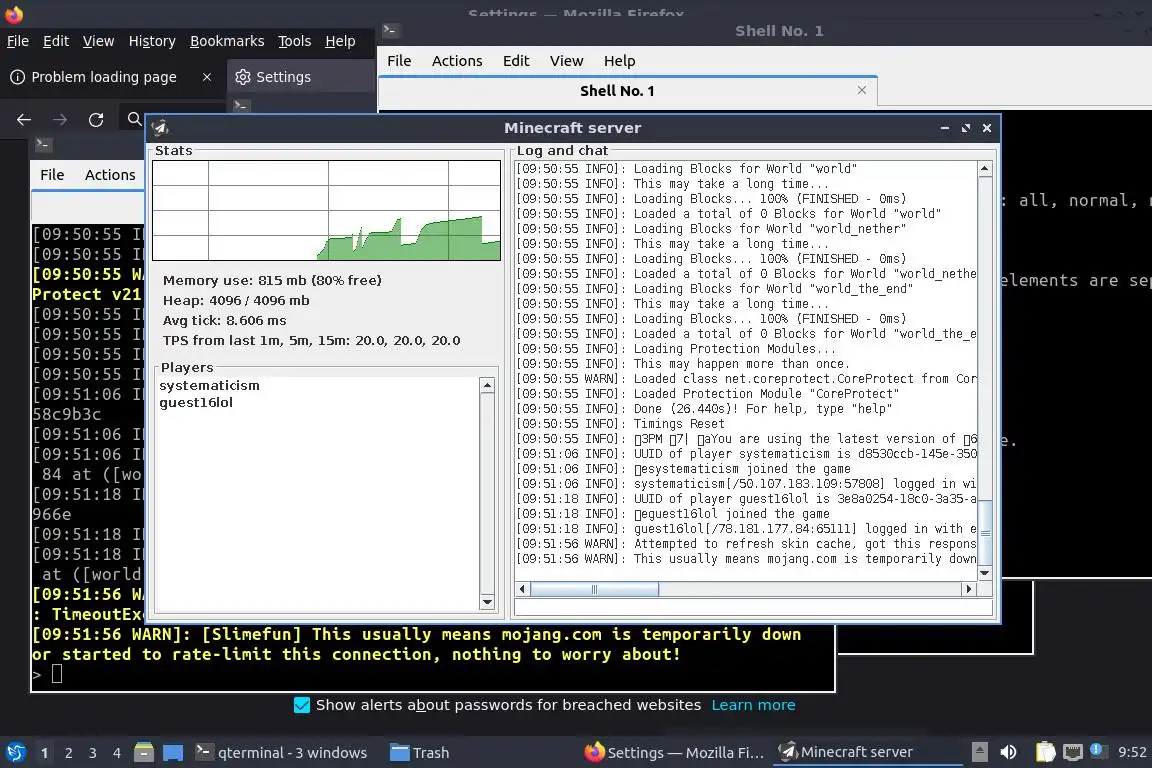
Task: Click the log horizontal scrollbar thumb
Action: coord(594,589)
